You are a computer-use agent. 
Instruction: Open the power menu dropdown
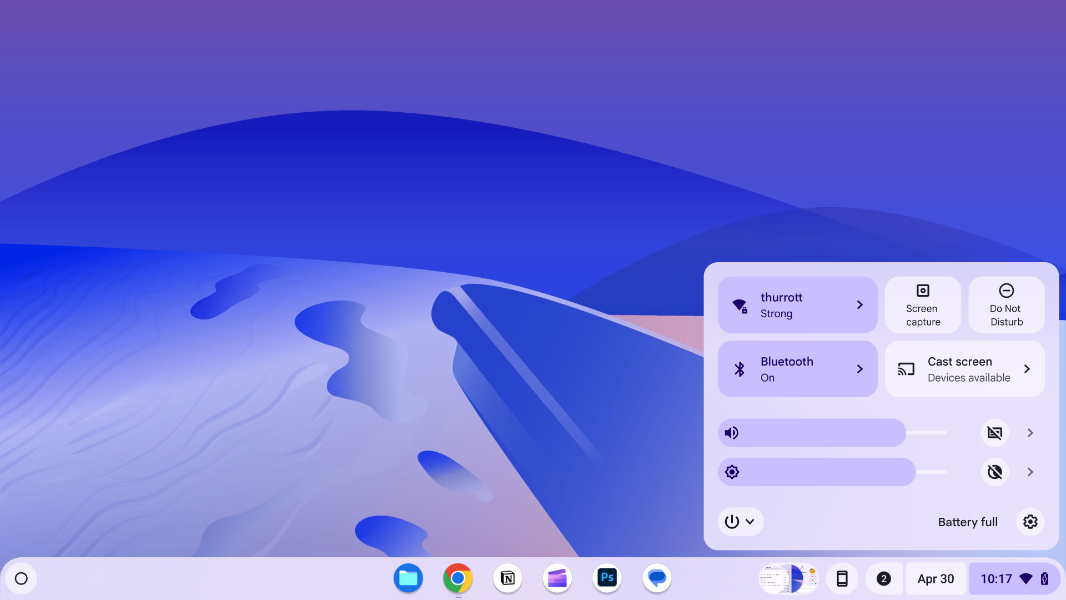(740, 522)
